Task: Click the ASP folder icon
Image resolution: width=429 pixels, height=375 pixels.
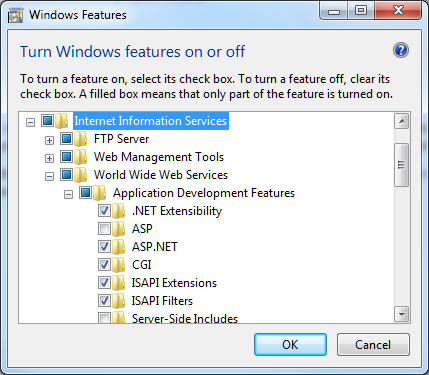Action: pyautogui.click(x=119, y=229)
